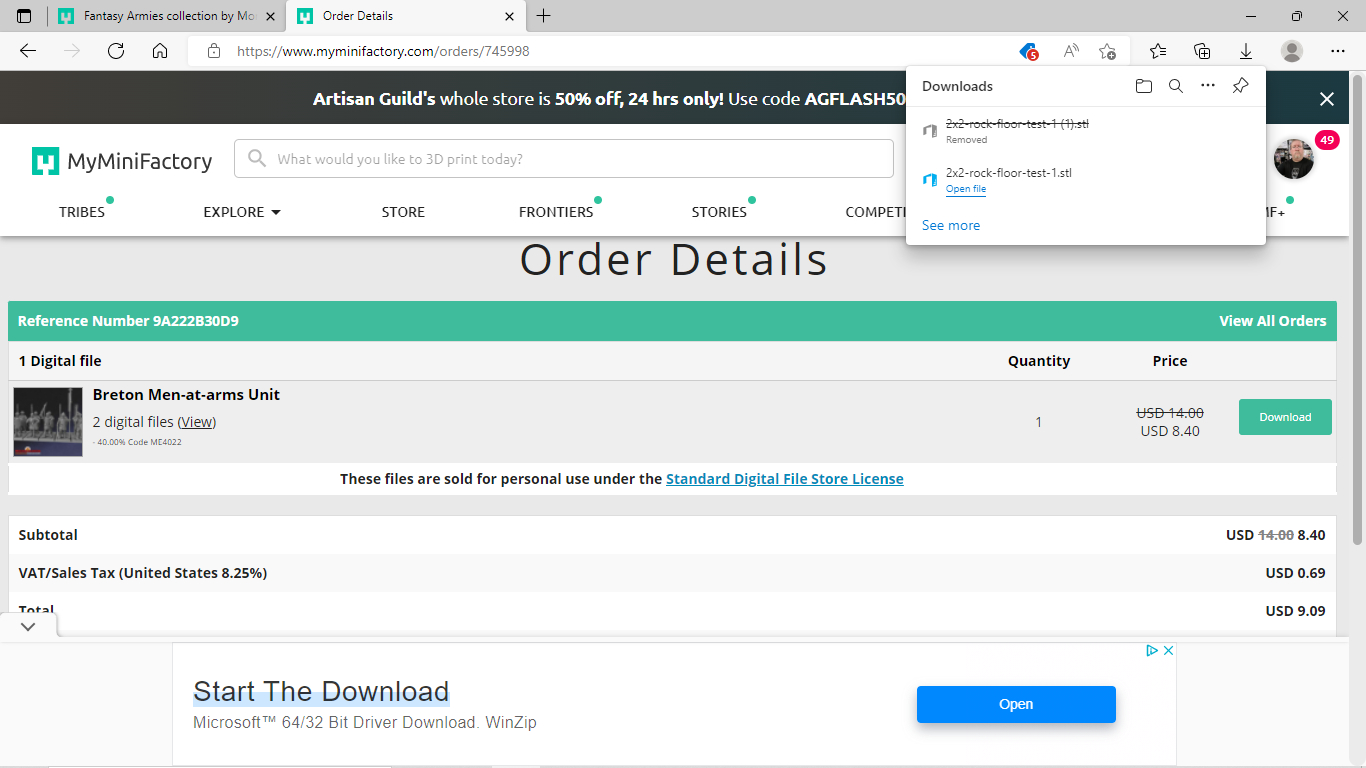Activate Read Aloud icon in address bar
The image size is (1366, 768).
(1071, 51)
